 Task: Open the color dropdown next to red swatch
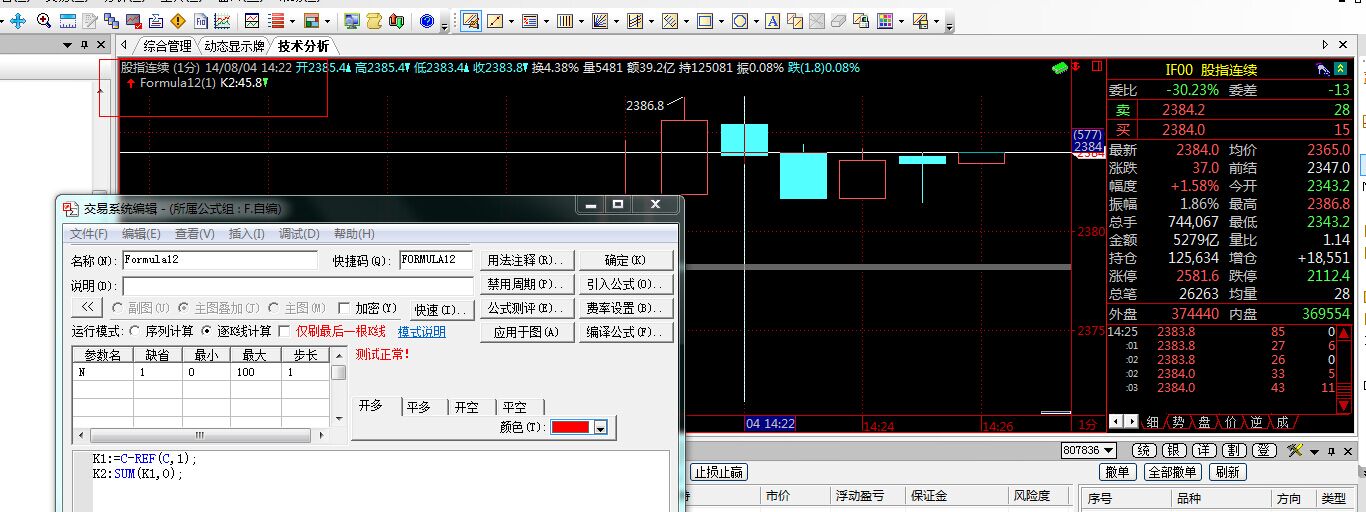point(600,428)
